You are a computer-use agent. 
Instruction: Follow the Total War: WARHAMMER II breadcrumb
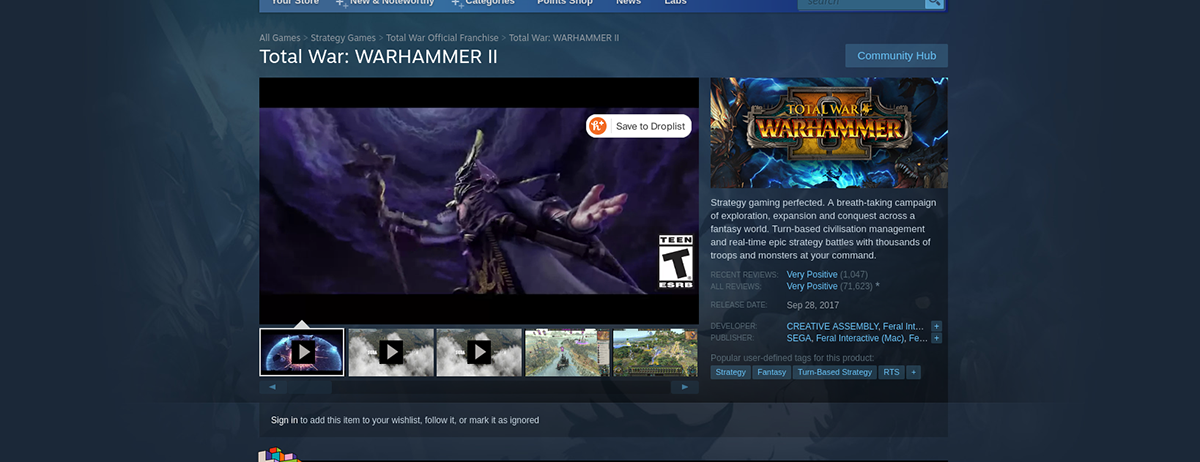click(x=564, y=38)
